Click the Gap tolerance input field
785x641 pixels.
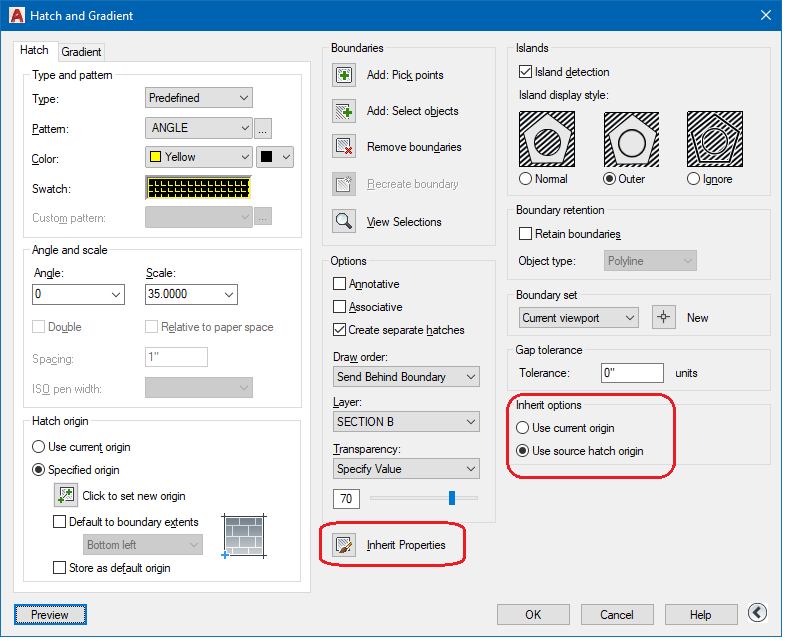coord(632,373)
